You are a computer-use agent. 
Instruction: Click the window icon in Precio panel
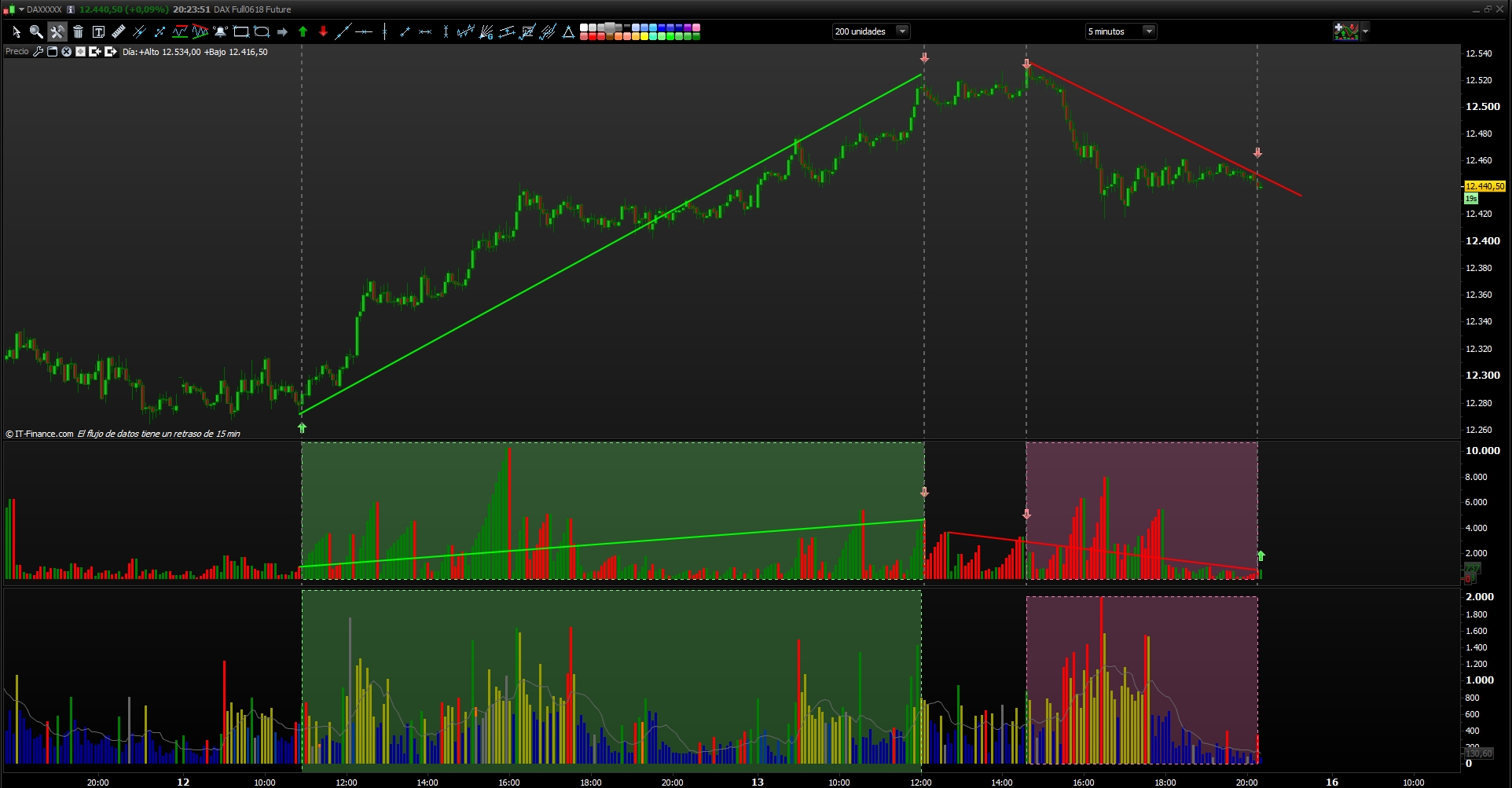click(53, 52)
